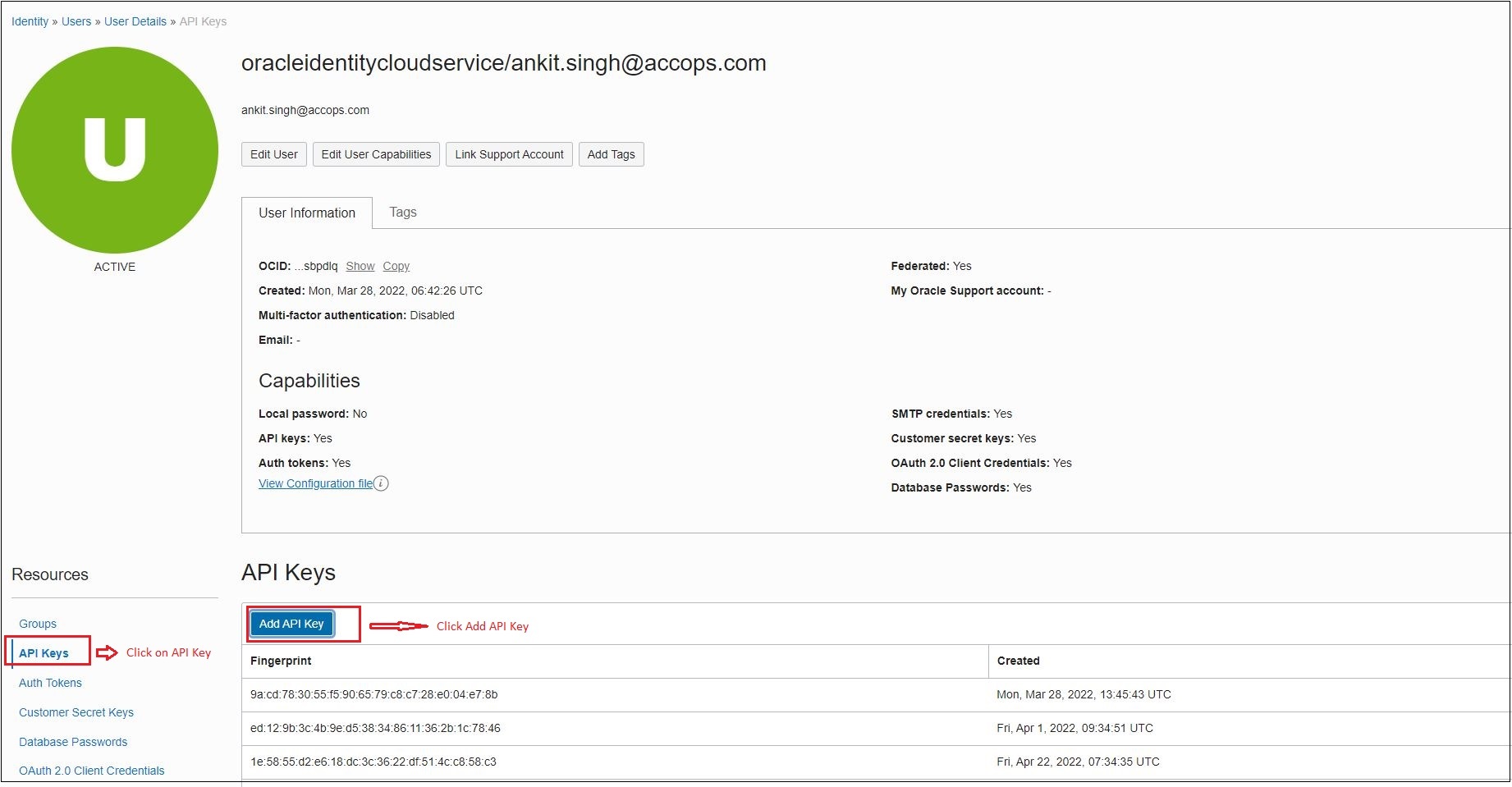Return to User Details breadcrumb
Image resolution: width=1512 pixels, height=787 pixels.
tap(135, 21)
